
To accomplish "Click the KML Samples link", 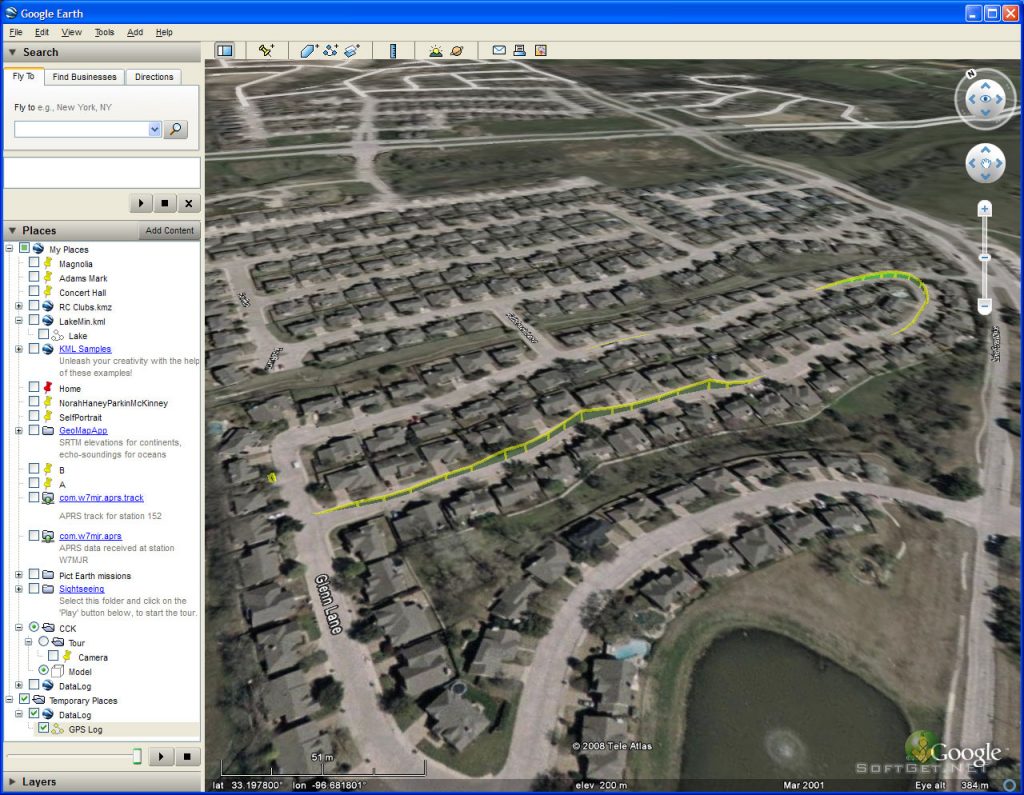I will [85, 350].
